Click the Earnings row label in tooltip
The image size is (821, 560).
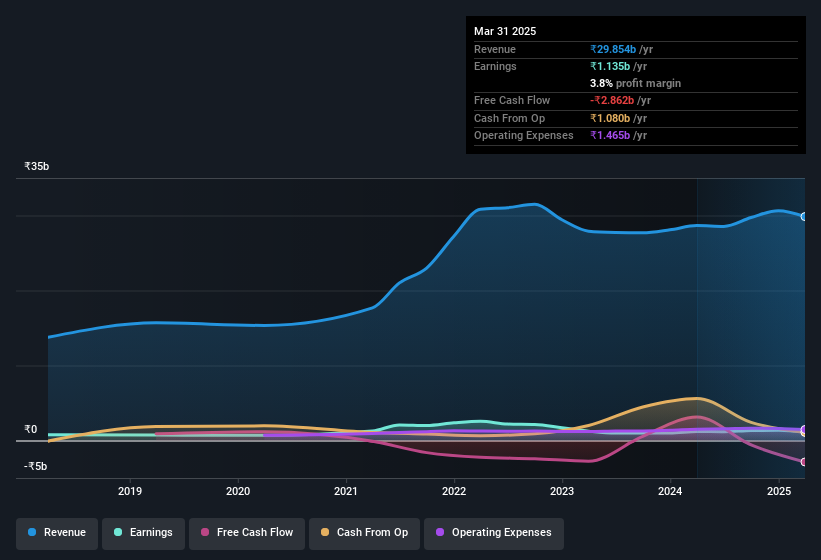point(495,66)
